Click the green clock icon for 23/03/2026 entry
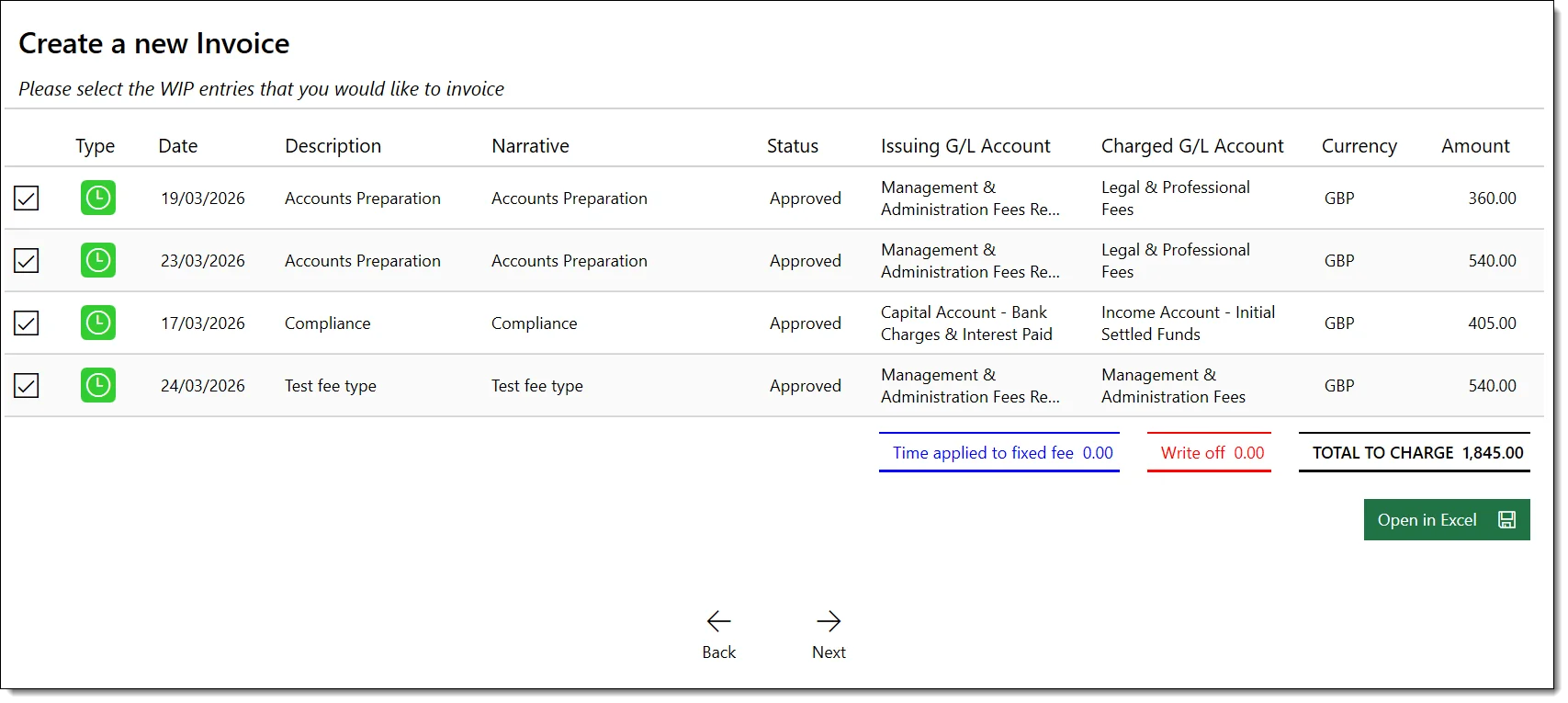 click(98, 260)
